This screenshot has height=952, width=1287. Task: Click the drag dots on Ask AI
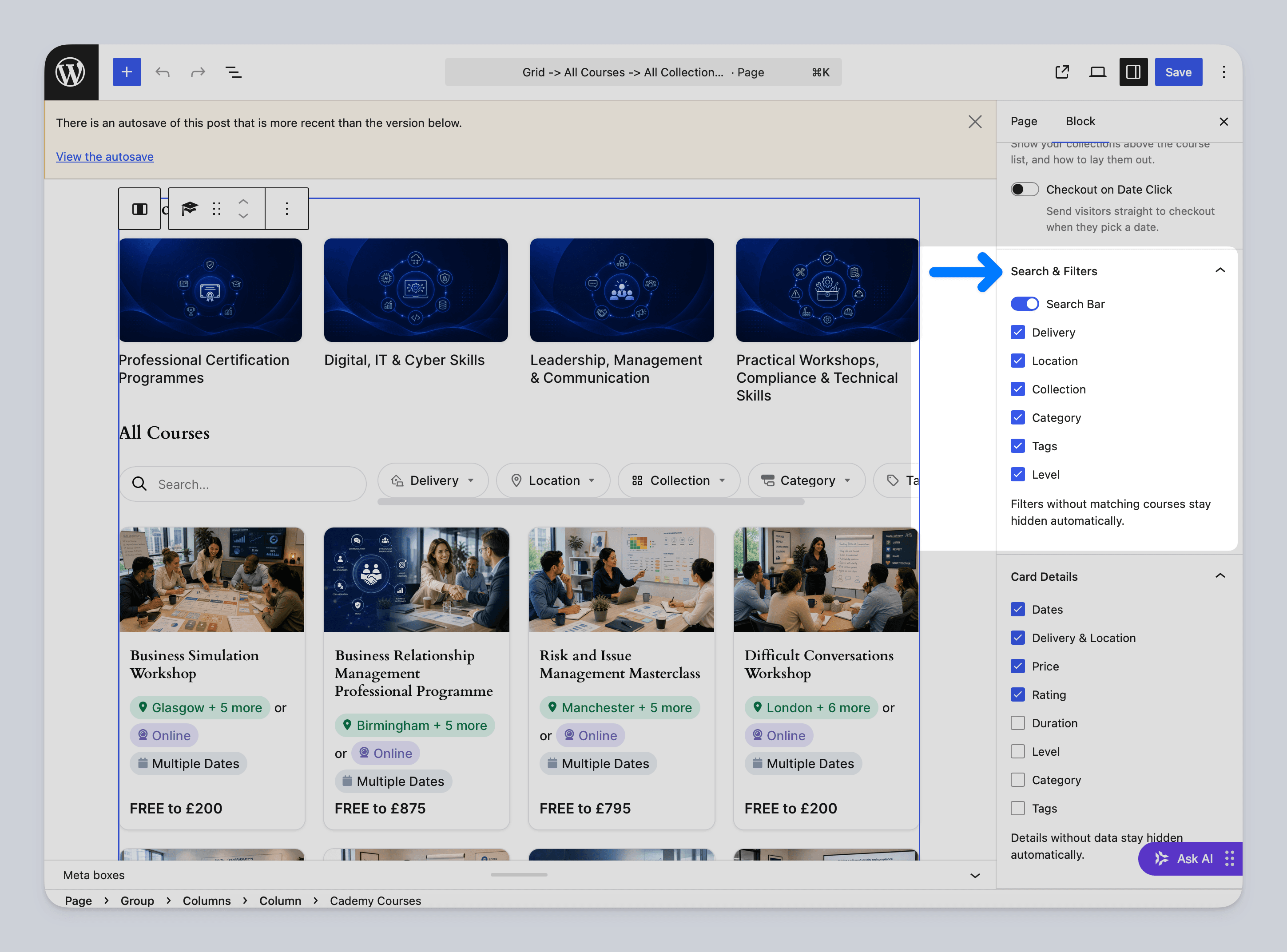pyautogui.click(x=1229, y=858)
